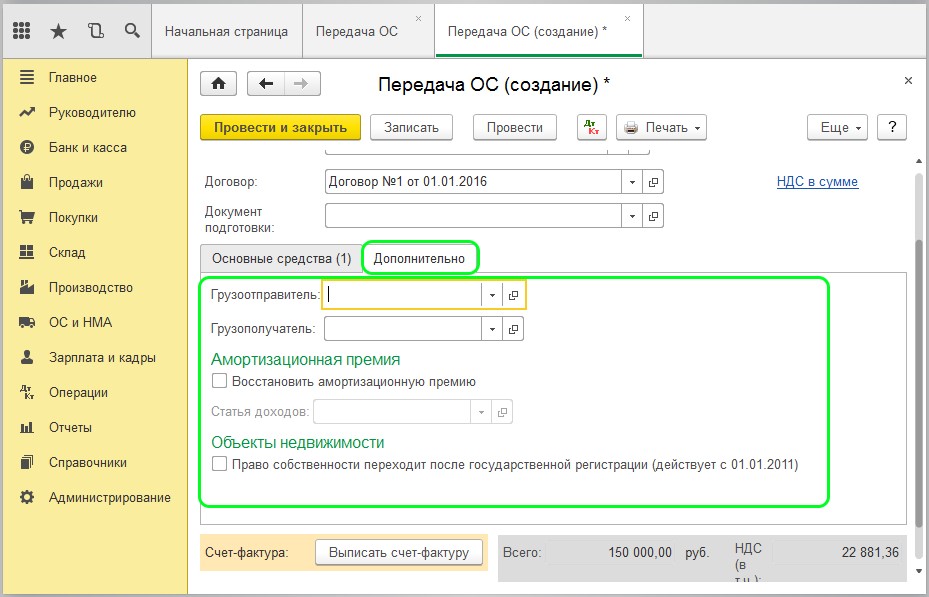Image resolution: width=929 pixels, height=597 pixels.
Task: Click Покупки cart icon
Action: click(x=27, y=217)
